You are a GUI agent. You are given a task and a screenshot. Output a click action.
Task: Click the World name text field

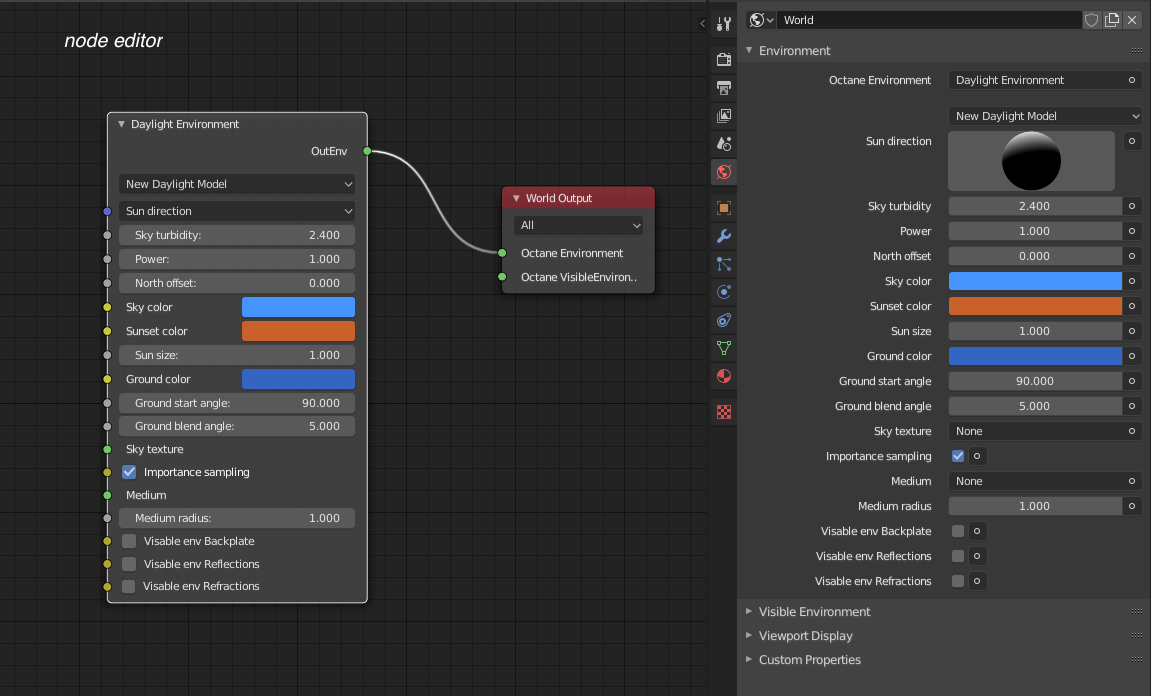point(928,20)
